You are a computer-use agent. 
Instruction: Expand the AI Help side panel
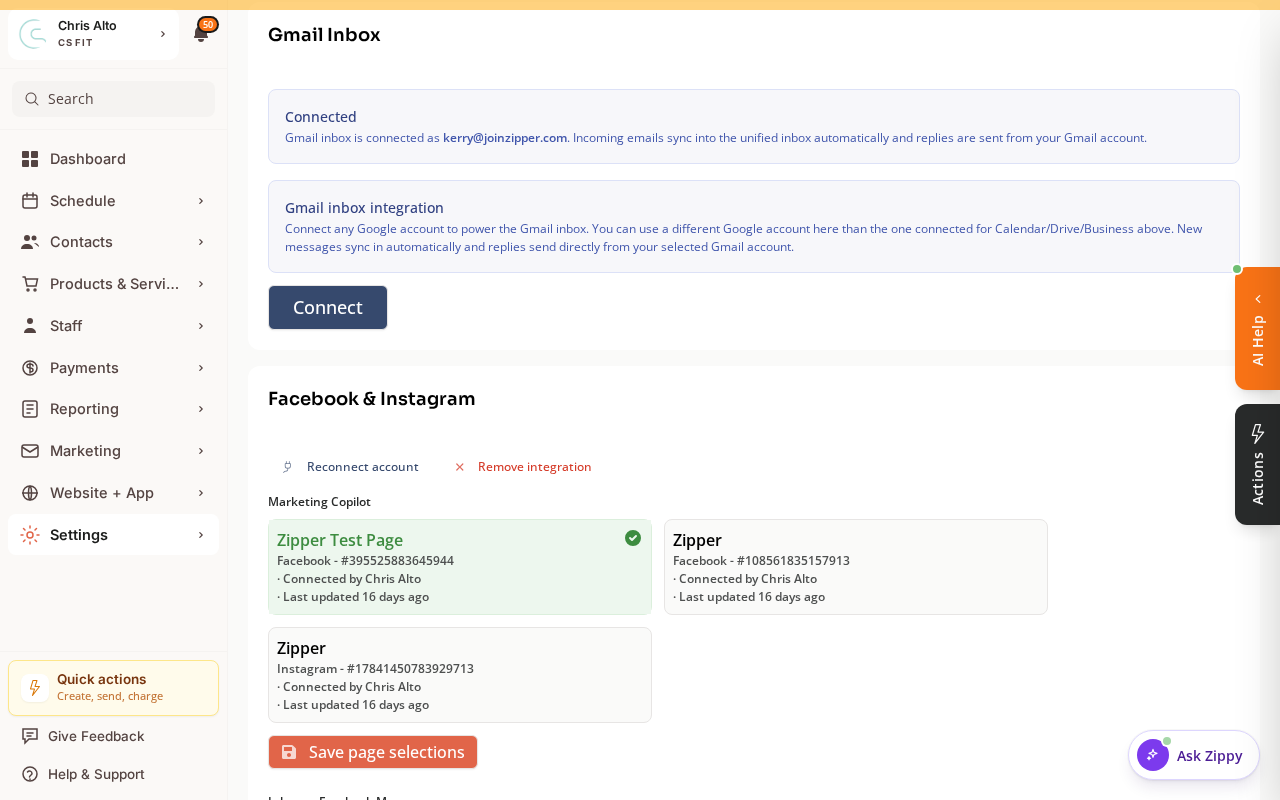(1258, 328)
